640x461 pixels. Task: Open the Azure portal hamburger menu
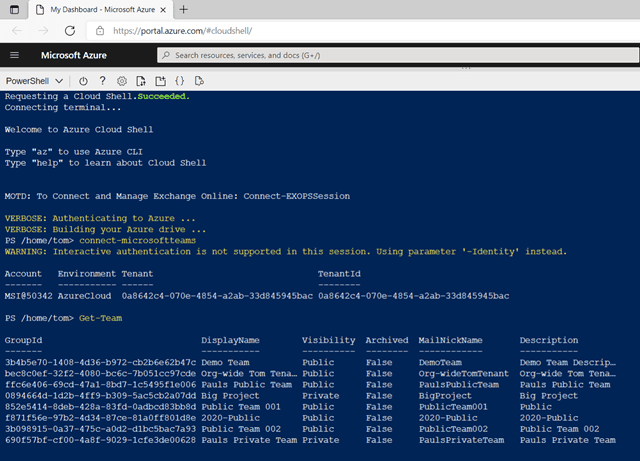coord(14,55)
